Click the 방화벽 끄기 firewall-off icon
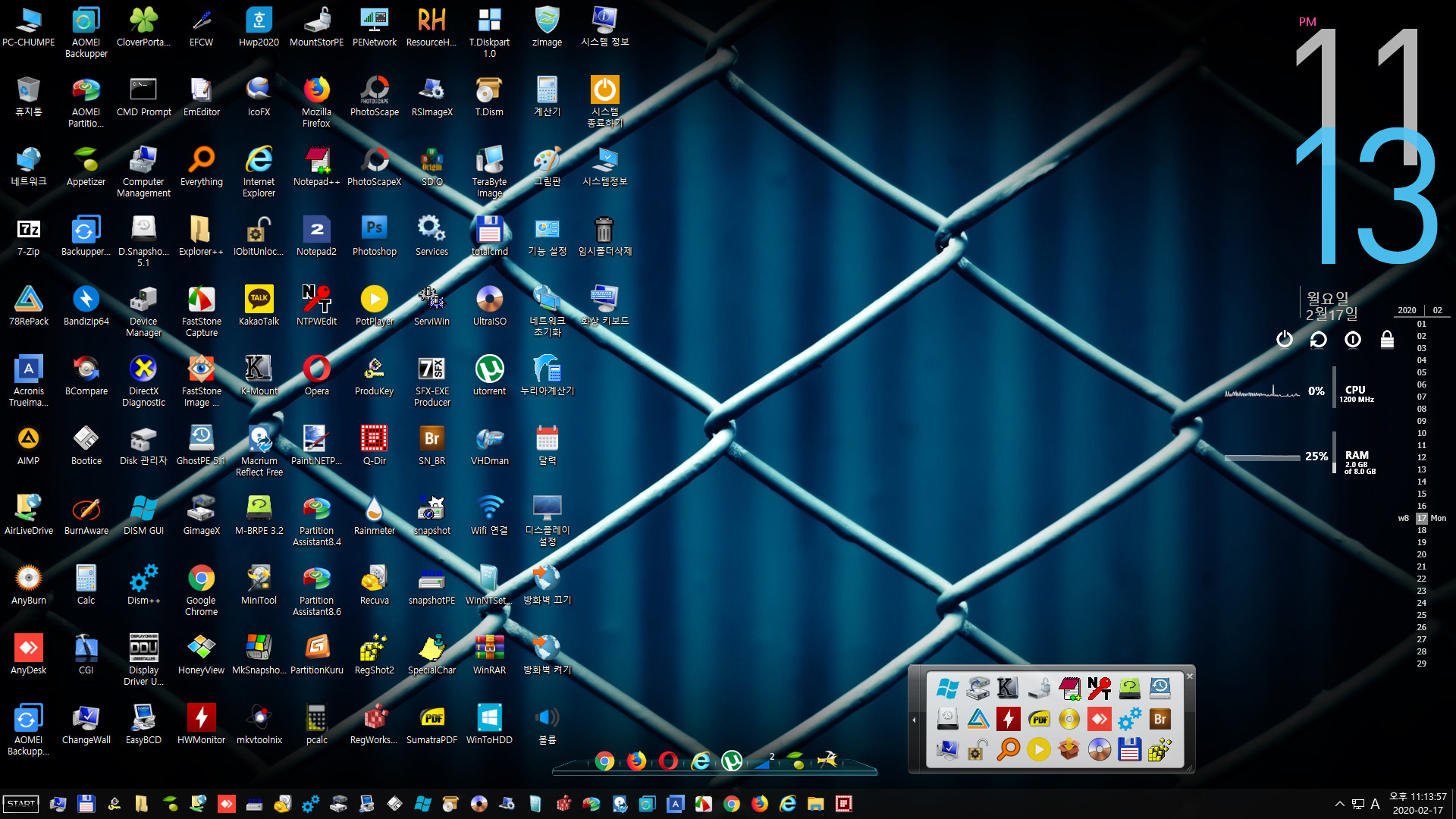1456x819 pixels. click(547, 585)
